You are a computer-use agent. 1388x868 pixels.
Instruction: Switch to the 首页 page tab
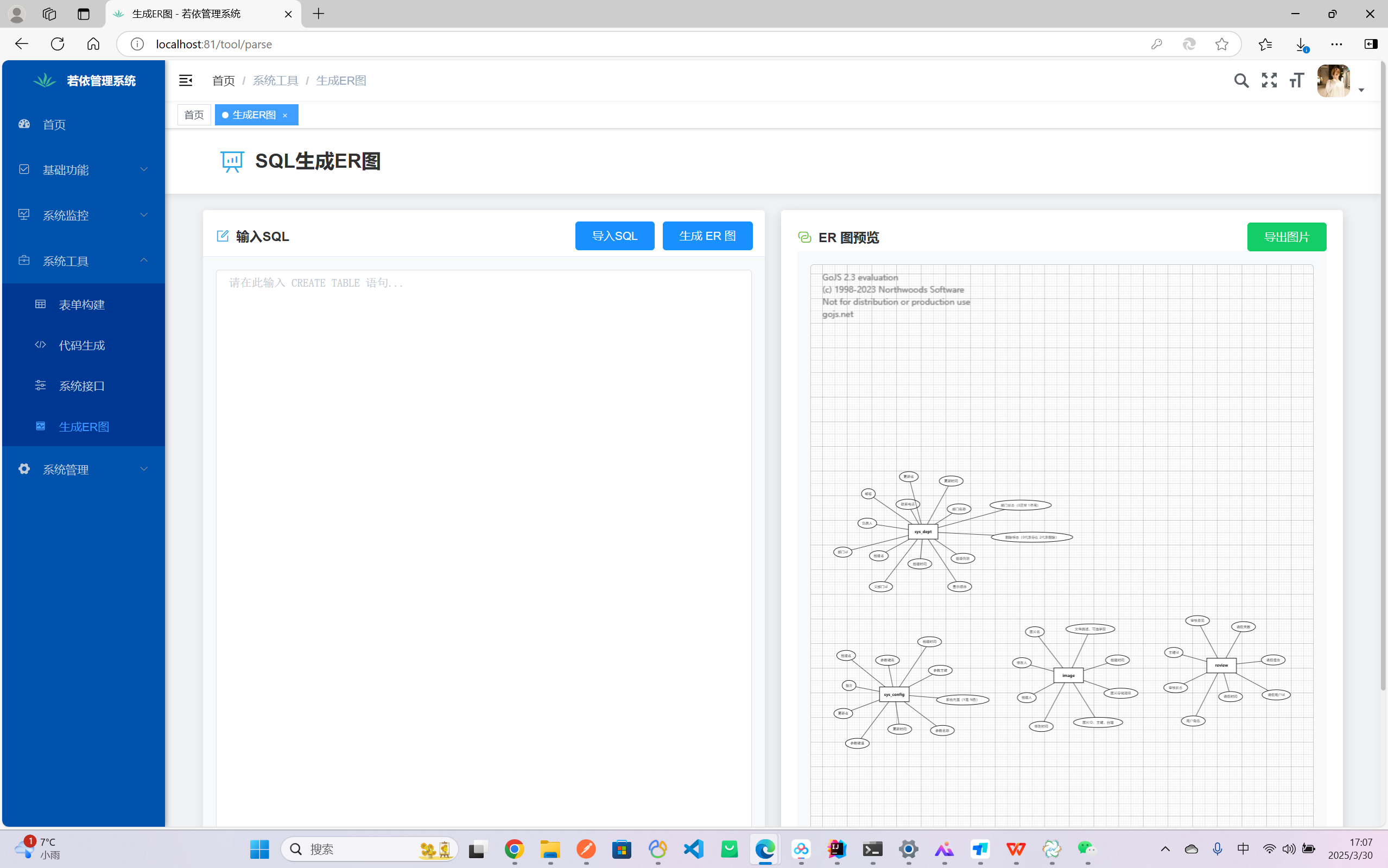(194, 115)
